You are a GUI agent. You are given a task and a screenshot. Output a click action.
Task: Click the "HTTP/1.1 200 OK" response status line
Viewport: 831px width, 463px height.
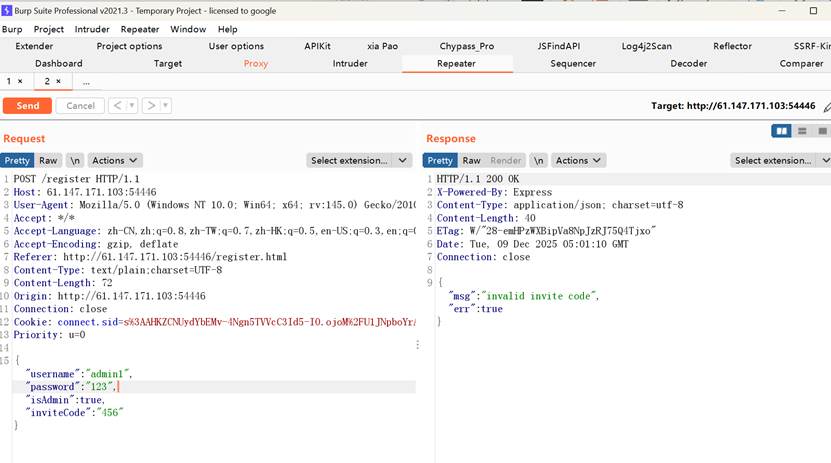point(478,179)
